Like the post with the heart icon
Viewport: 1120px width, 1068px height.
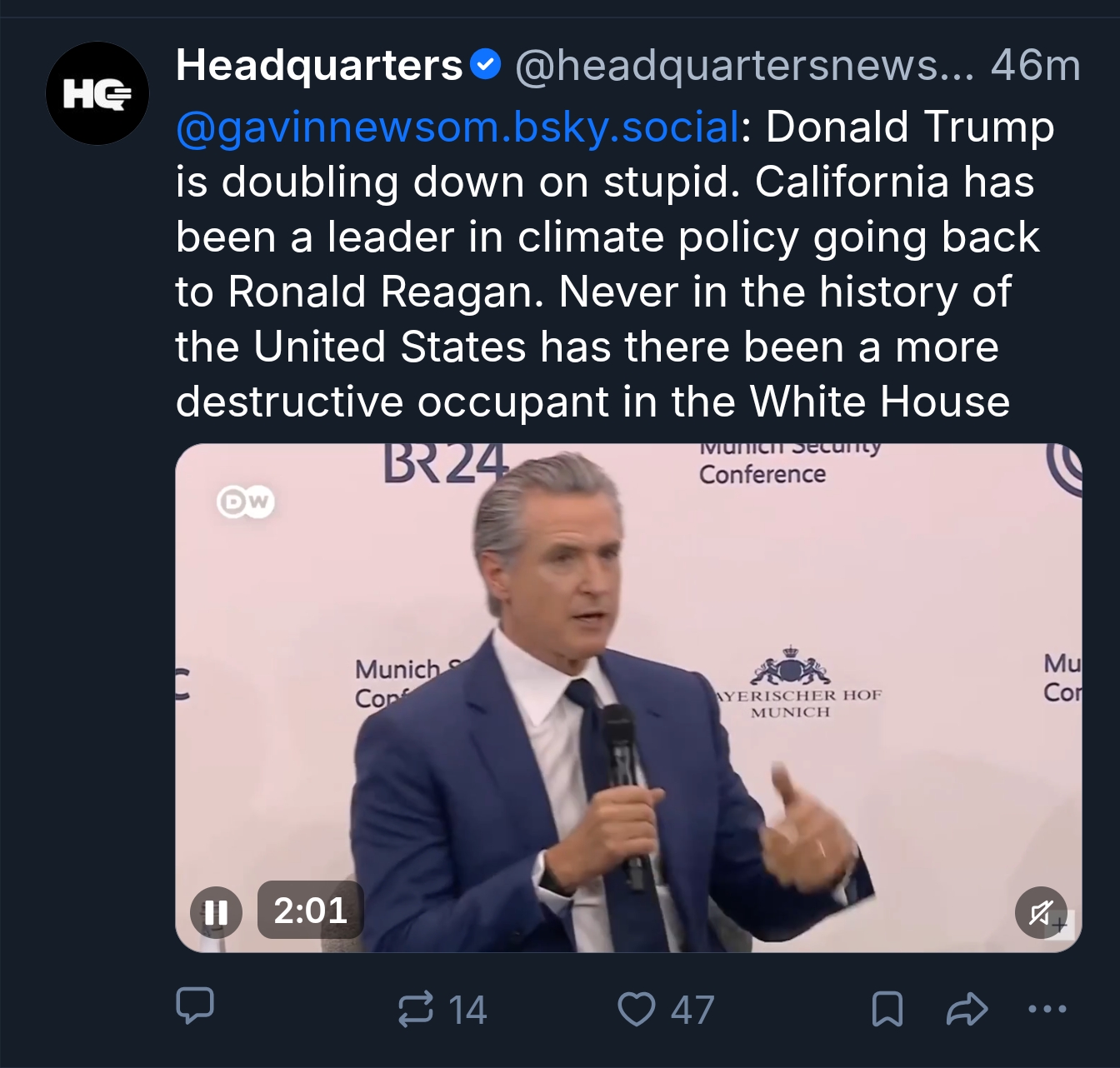636,1009
